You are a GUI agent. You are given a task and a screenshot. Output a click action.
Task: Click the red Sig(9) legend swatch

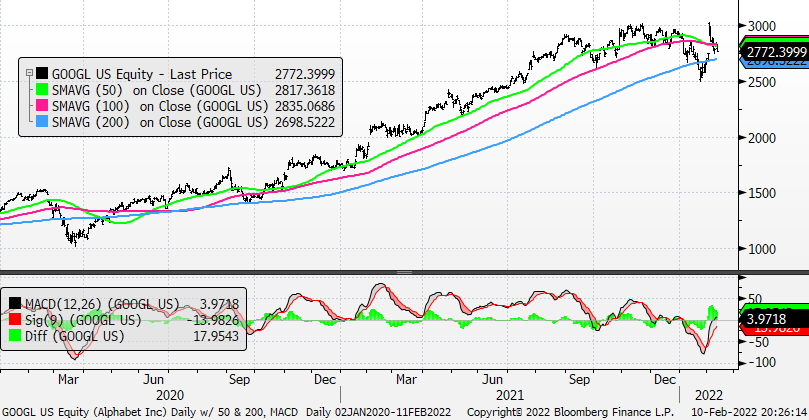tap(15, 320)
